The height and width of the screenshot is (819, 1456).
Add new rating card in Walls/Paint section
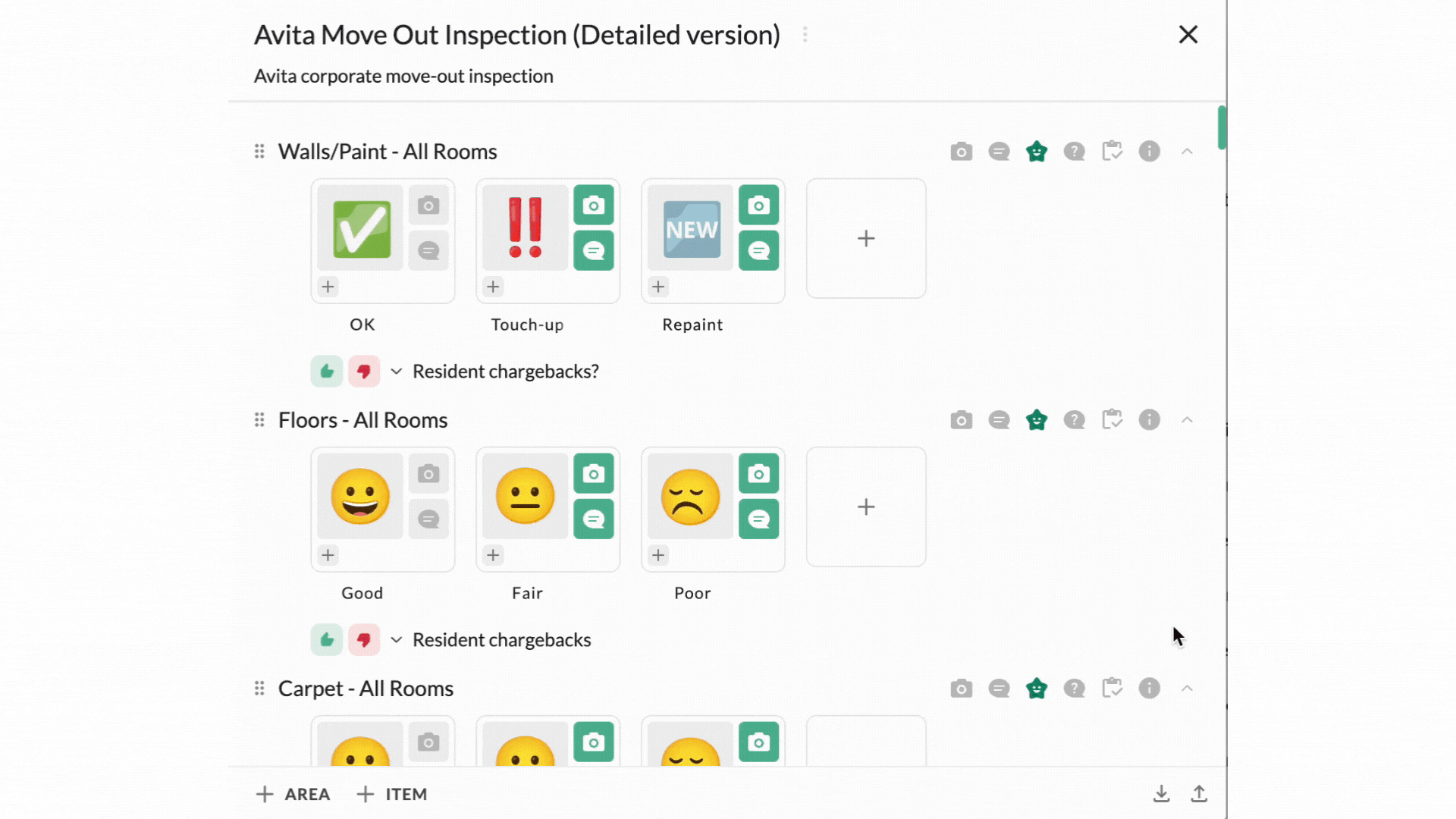866,238
